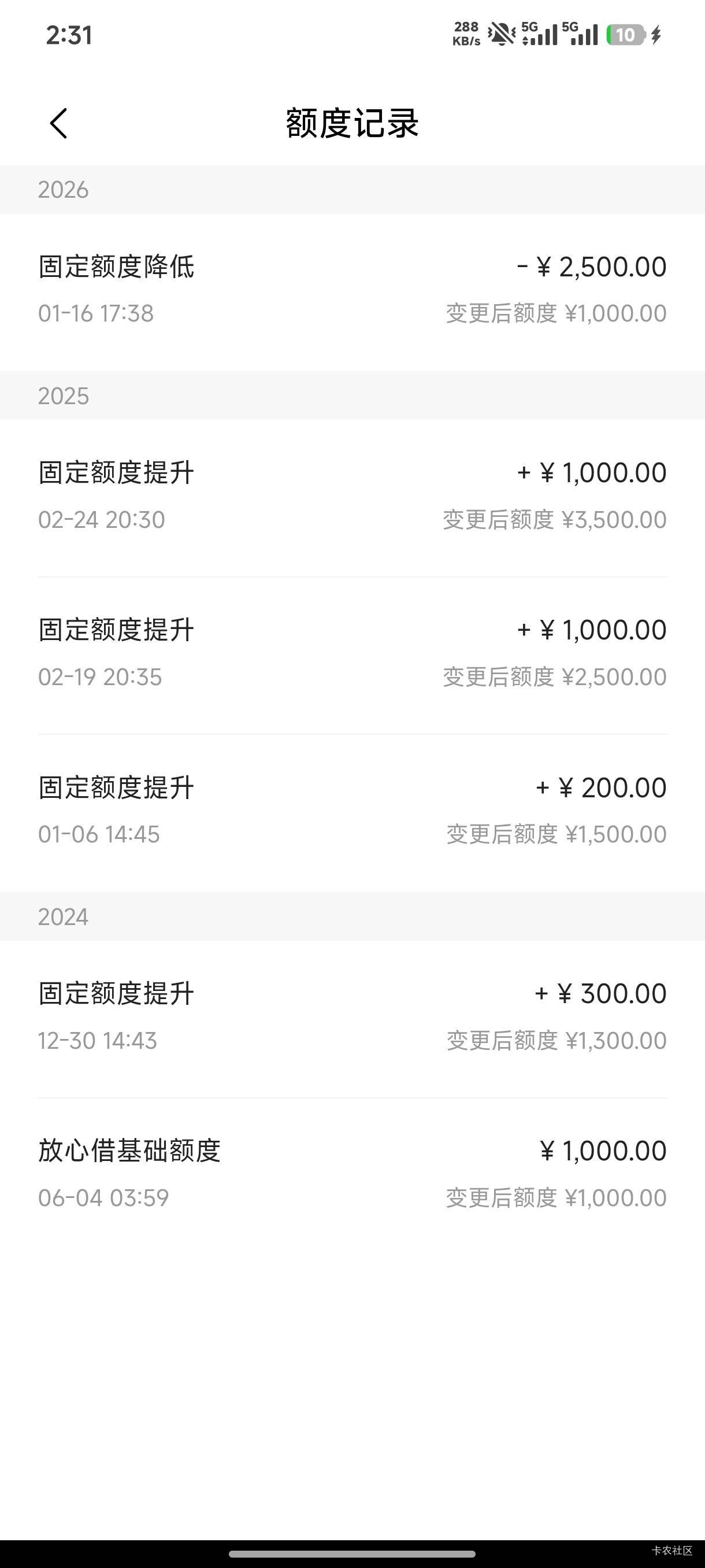The width and height of the screenshot is (705, 1568).
Task: Tap the 2:31 status bar clock
Action: point(69,35)
